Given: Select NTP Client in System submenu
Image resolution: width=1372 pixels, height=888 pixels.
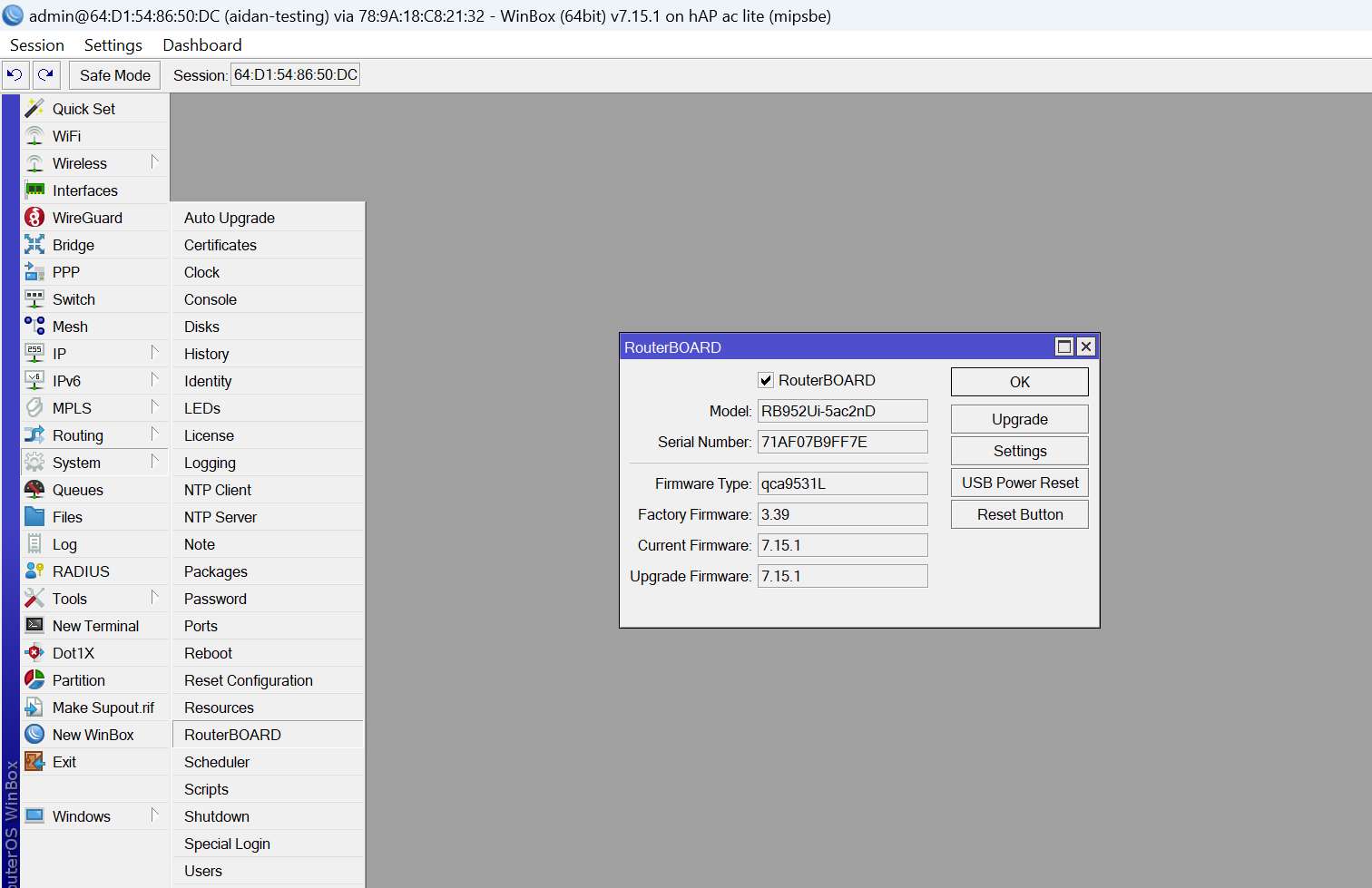Looking at the screenshot, I should pyautogui.click(x=269, y=490).
